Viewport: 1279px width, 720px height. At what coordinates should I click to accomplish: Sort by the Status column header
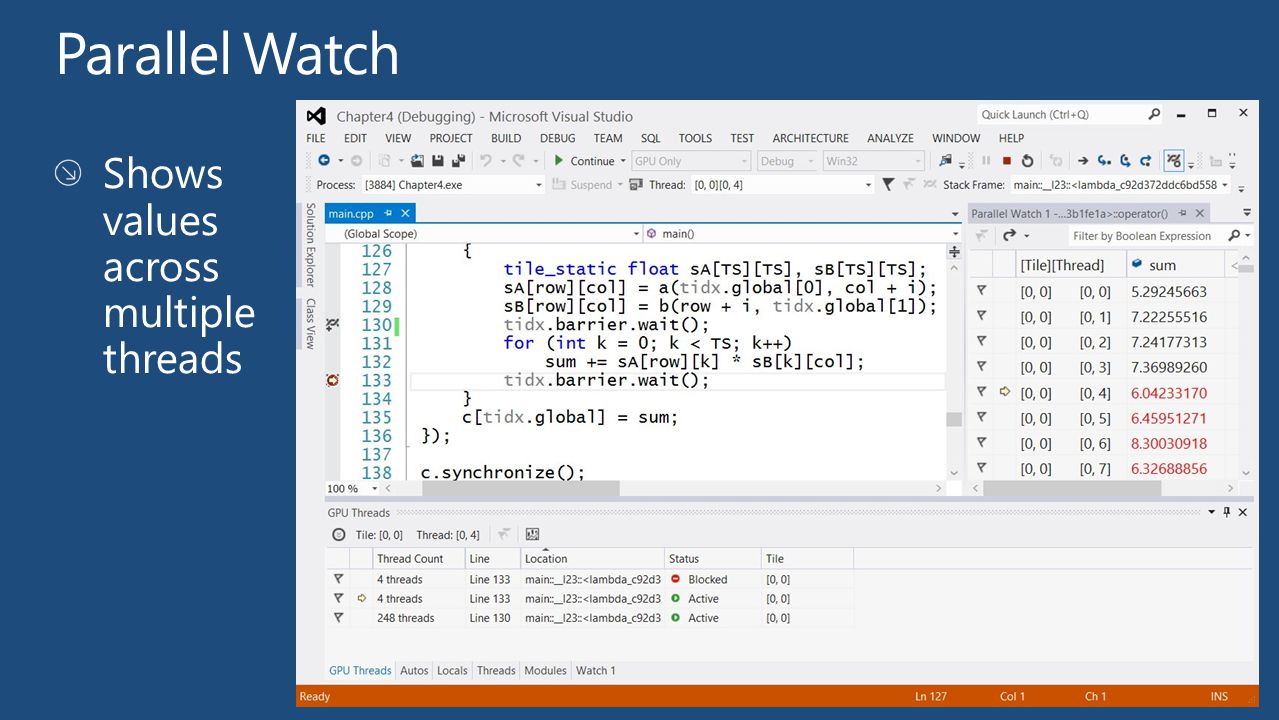point(712,558)
